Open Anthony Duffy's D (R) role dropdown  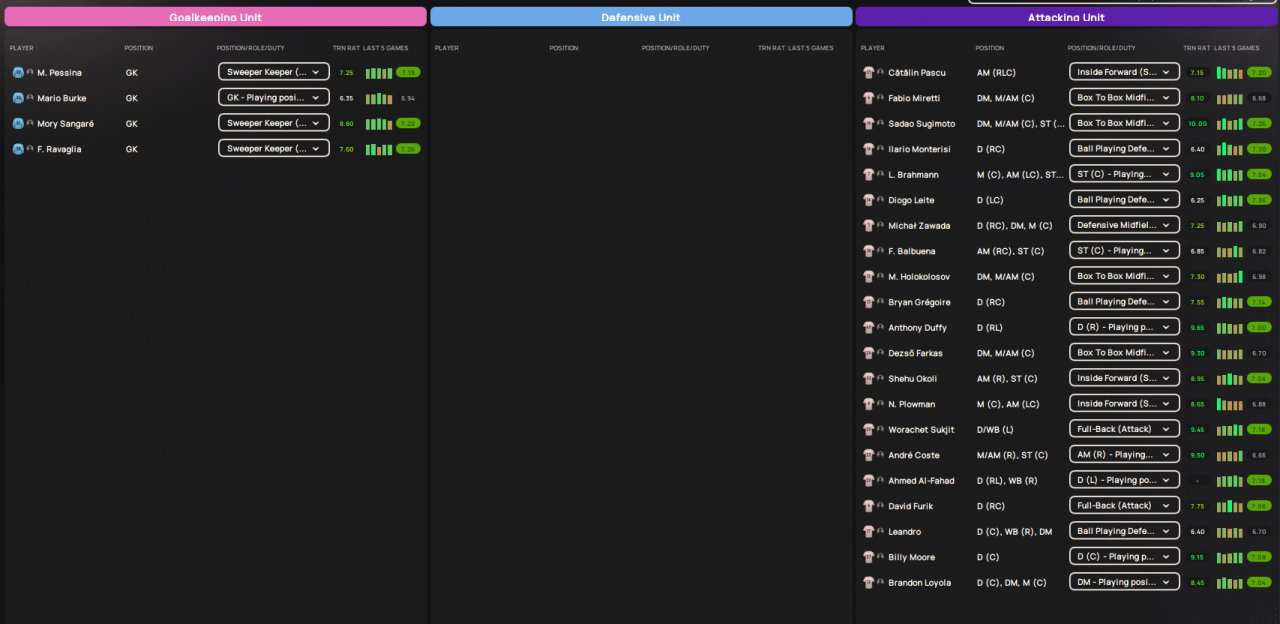click(x=1124, y=327)
